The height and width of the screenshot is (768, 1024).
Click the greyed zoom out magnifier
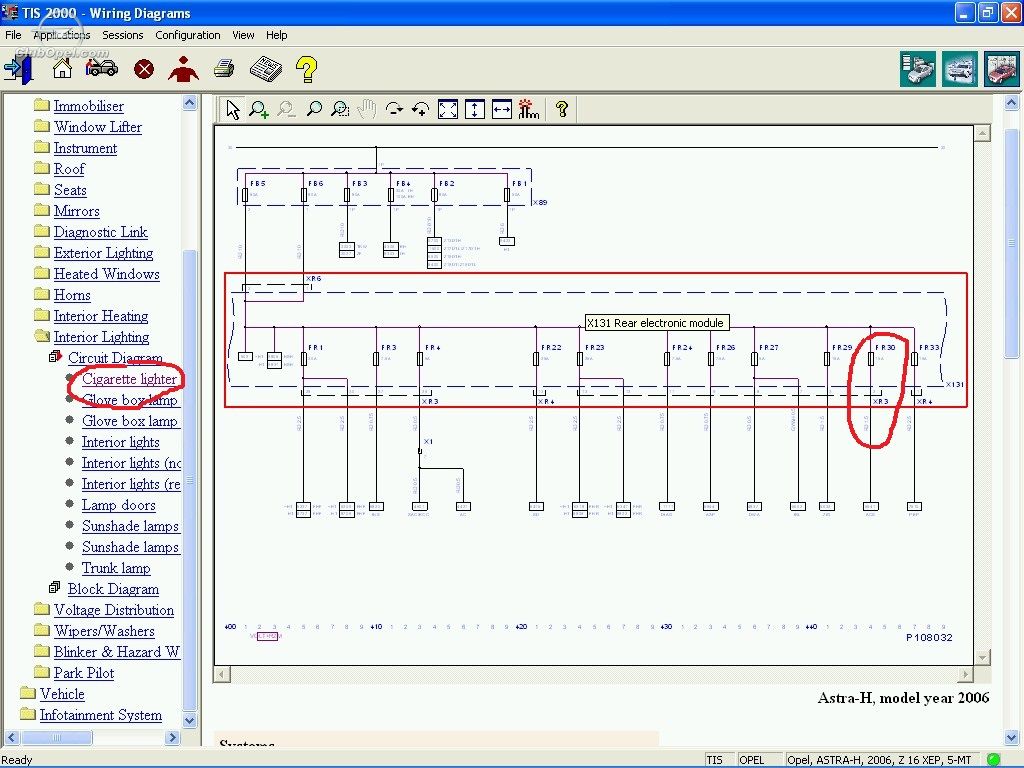(x=286, y=109)
